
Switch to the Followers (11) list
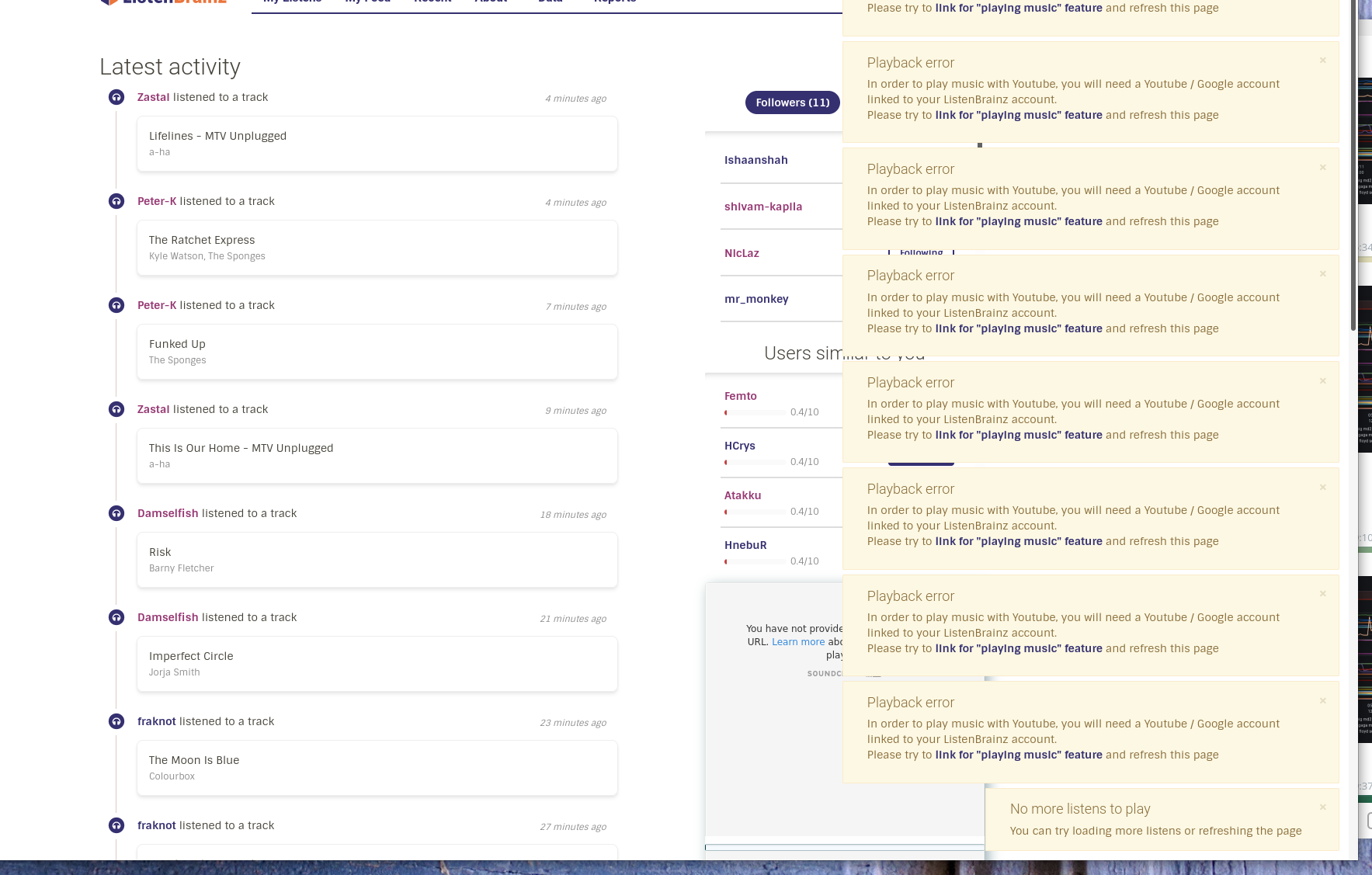[x=792, y=102]
